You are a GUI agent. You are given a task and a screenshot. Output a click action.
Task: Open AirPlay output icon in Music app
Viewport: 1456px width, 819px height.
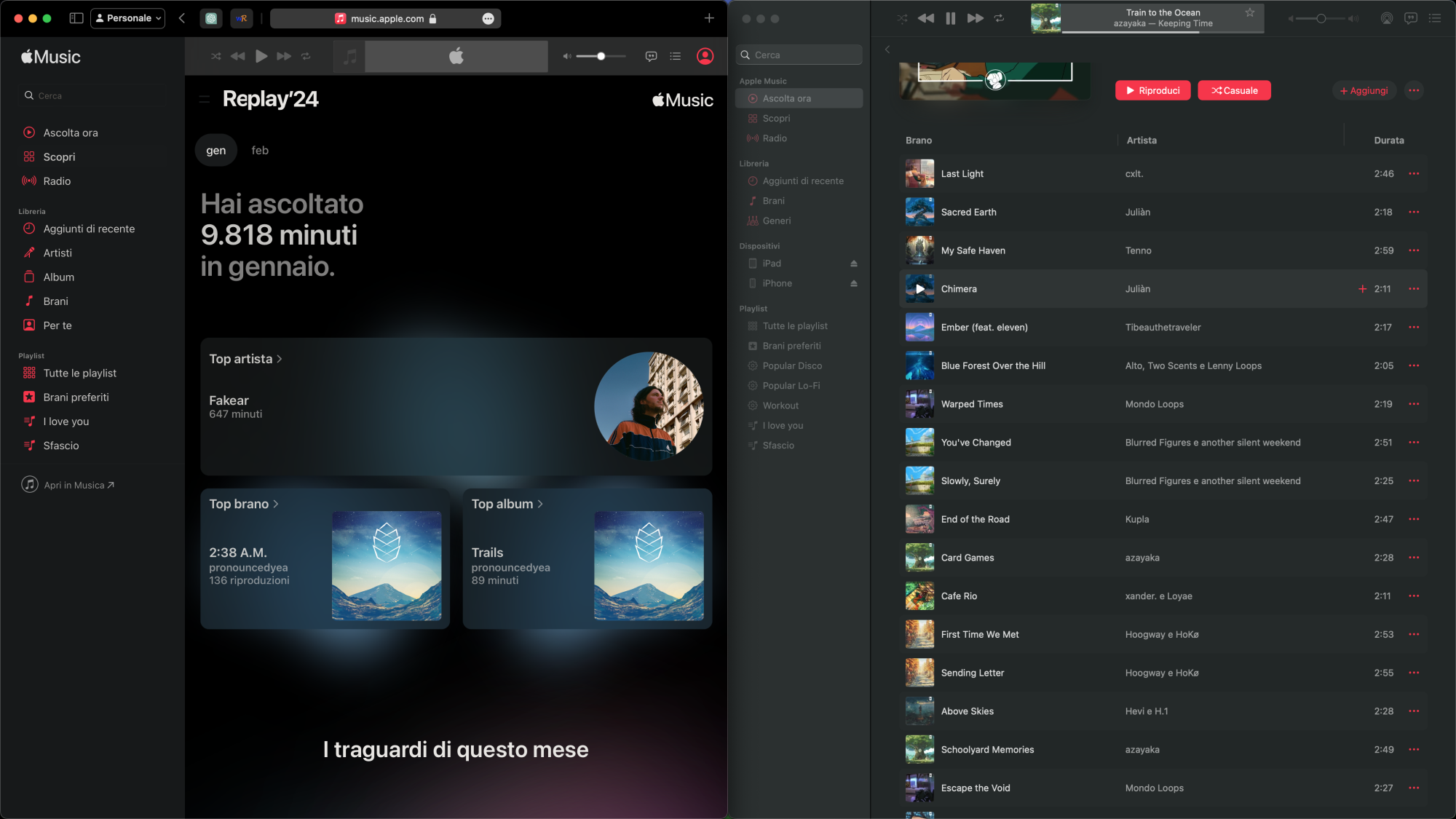[1387, 18]
